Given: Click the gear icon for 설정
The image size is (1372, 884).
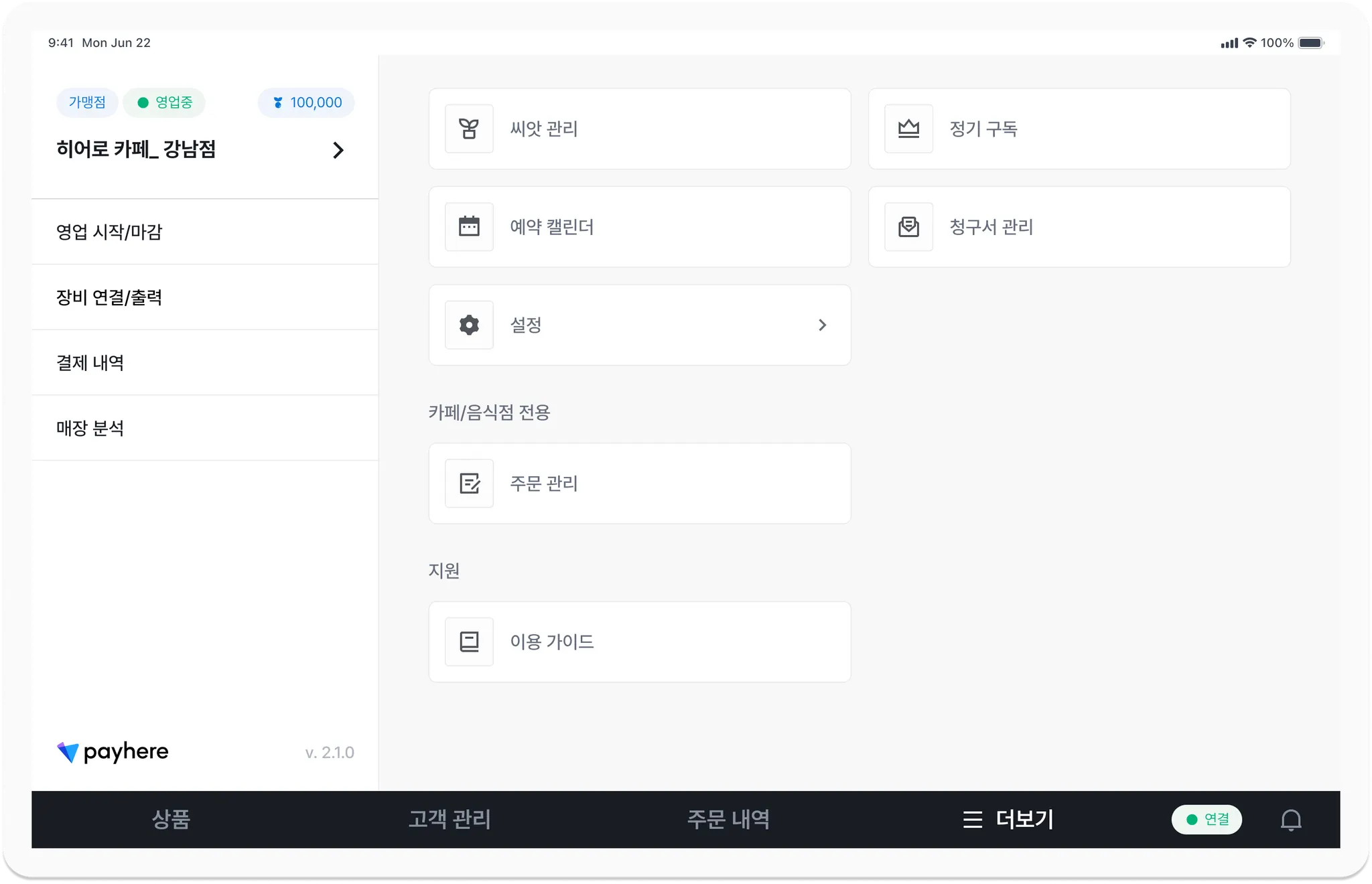Looking at the screenshot, I should tap(469, 325).
